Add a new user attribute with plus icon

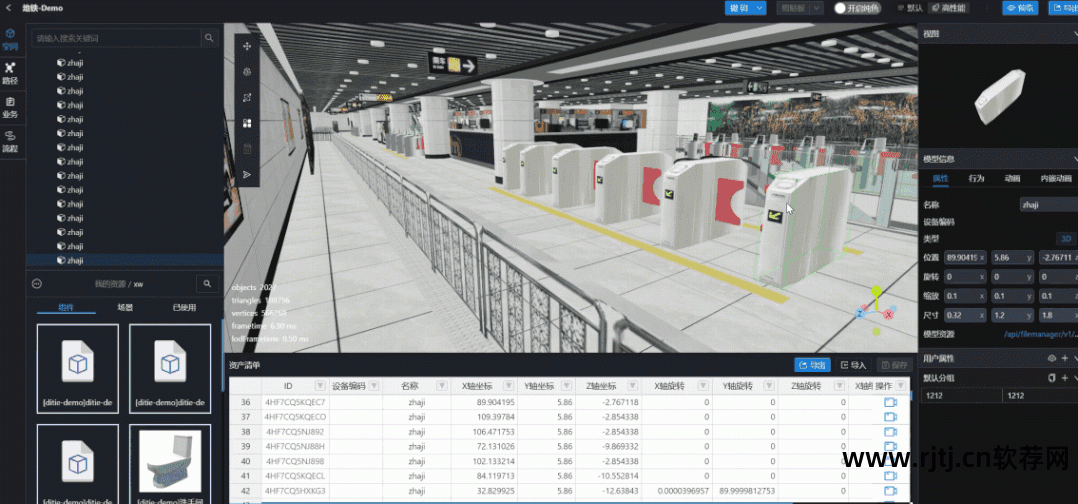click(1064, 358)
